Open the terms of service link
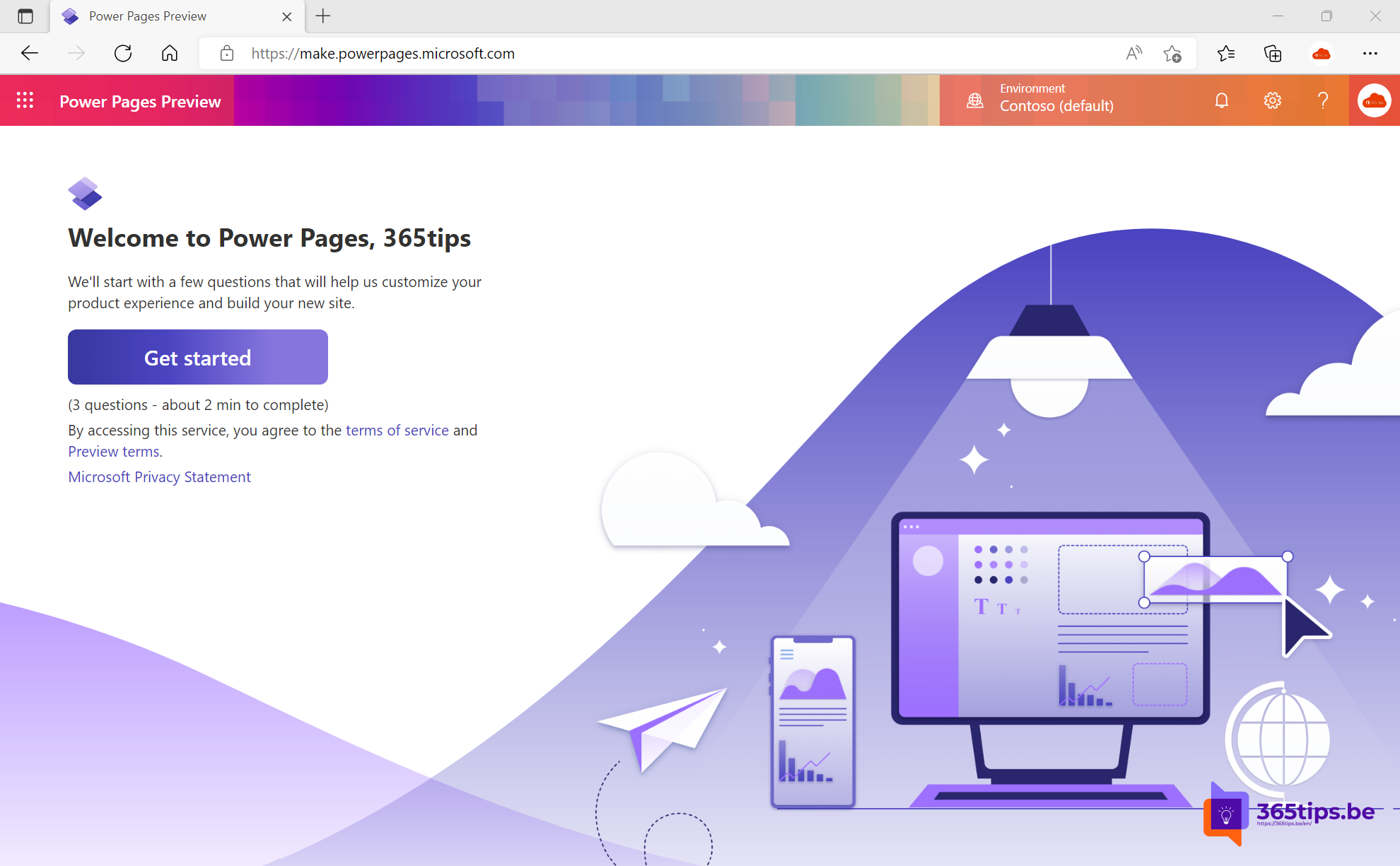 click(397, 430)
